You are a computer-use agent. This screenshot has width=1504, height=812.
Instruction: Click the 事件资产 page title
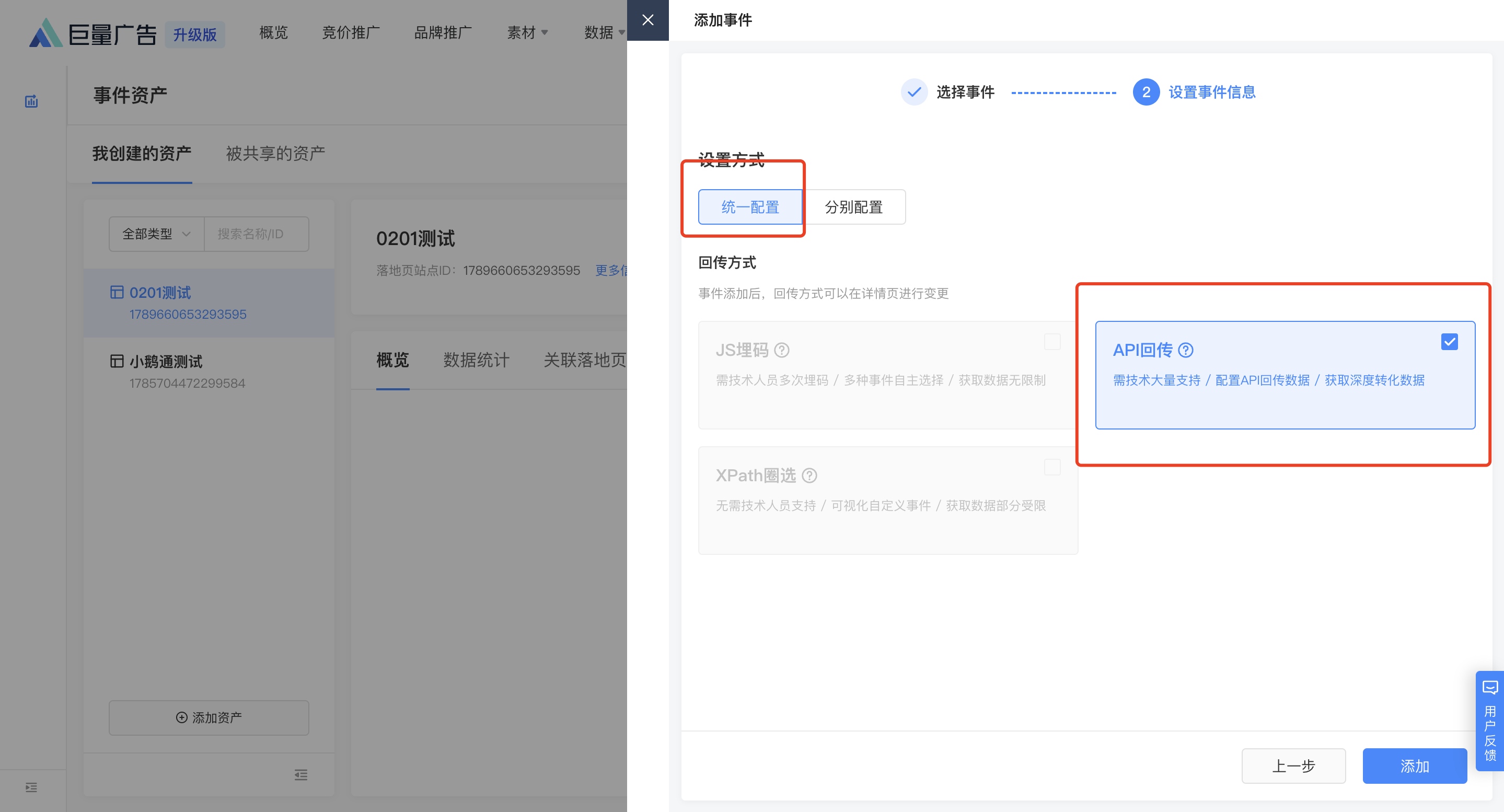click(130, 95)
